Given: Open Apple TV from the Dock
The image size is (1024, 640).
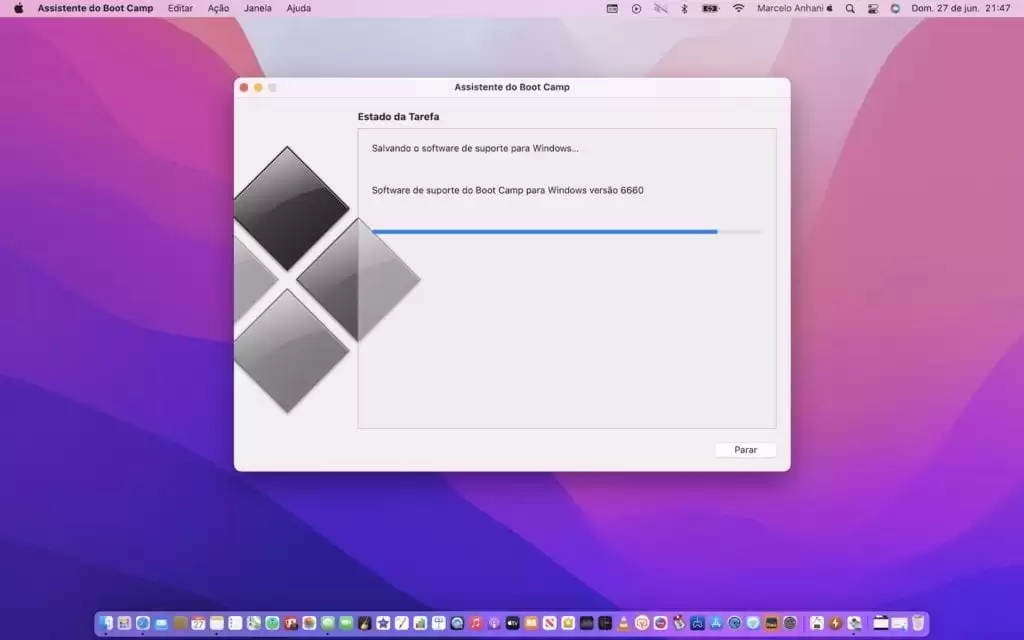Looking at the screenshot, I should point(513,623).
